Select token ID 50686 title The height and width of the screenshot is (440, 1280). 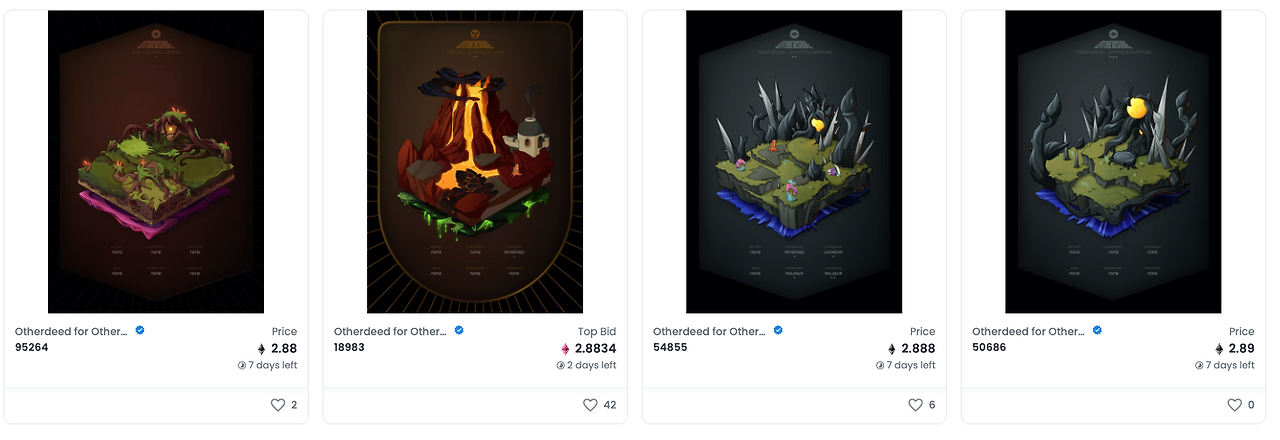[x=989, y=347]
